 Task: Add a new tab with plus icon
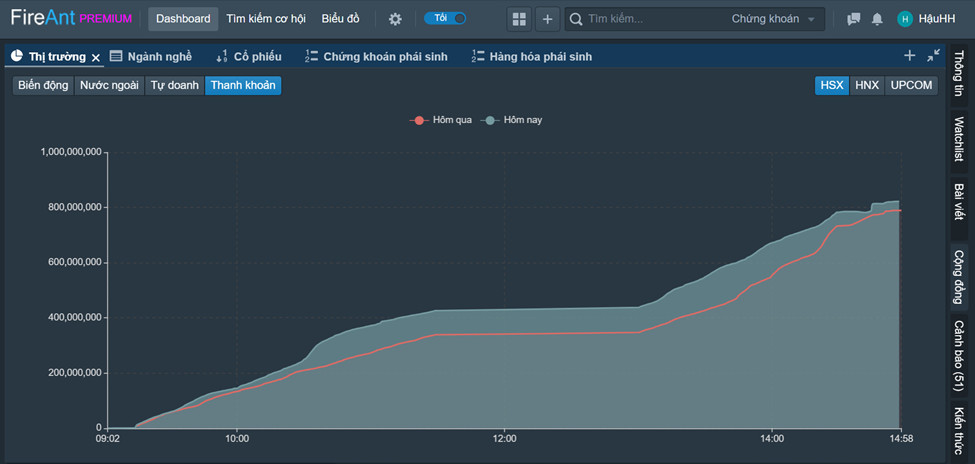909,56
